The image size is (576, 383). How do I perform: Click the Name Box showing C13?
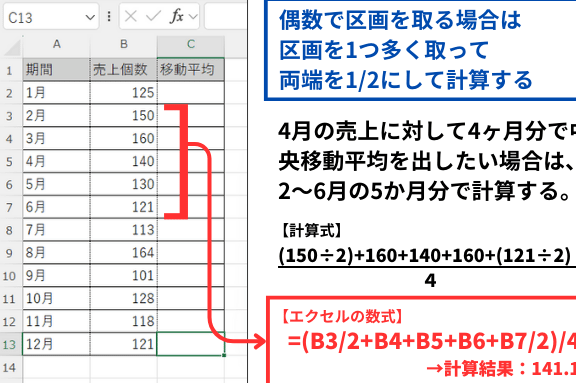point(51,17)
